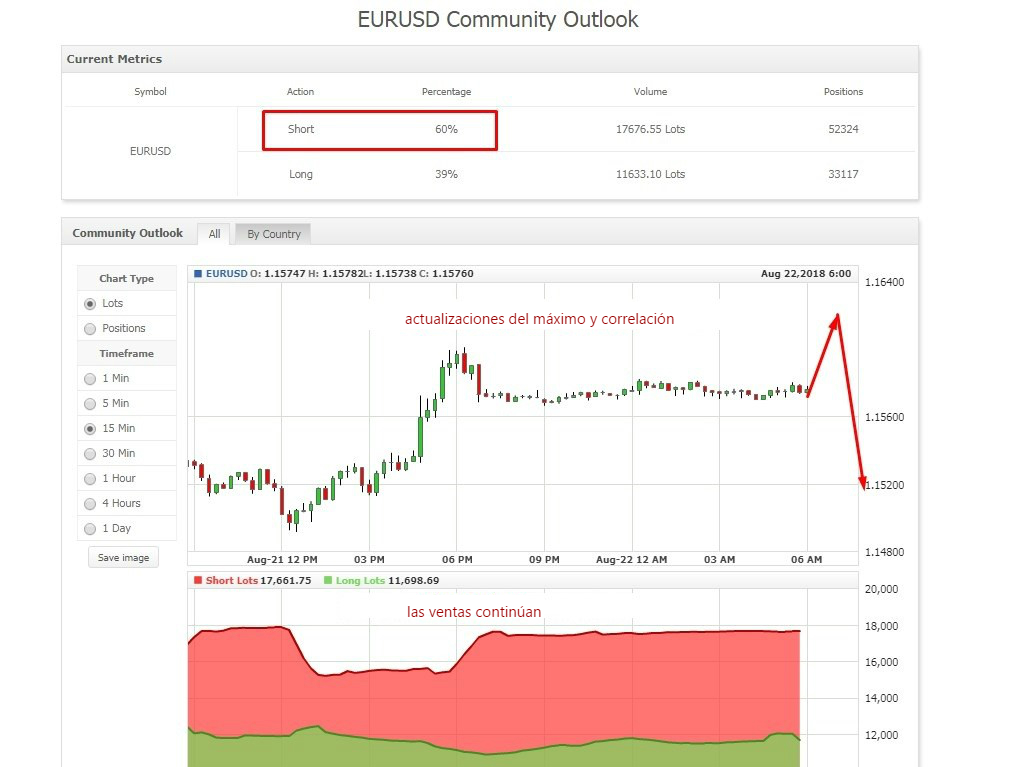Select the Positions chart type option
The image size is (1012, 767).
click(91, 328)
